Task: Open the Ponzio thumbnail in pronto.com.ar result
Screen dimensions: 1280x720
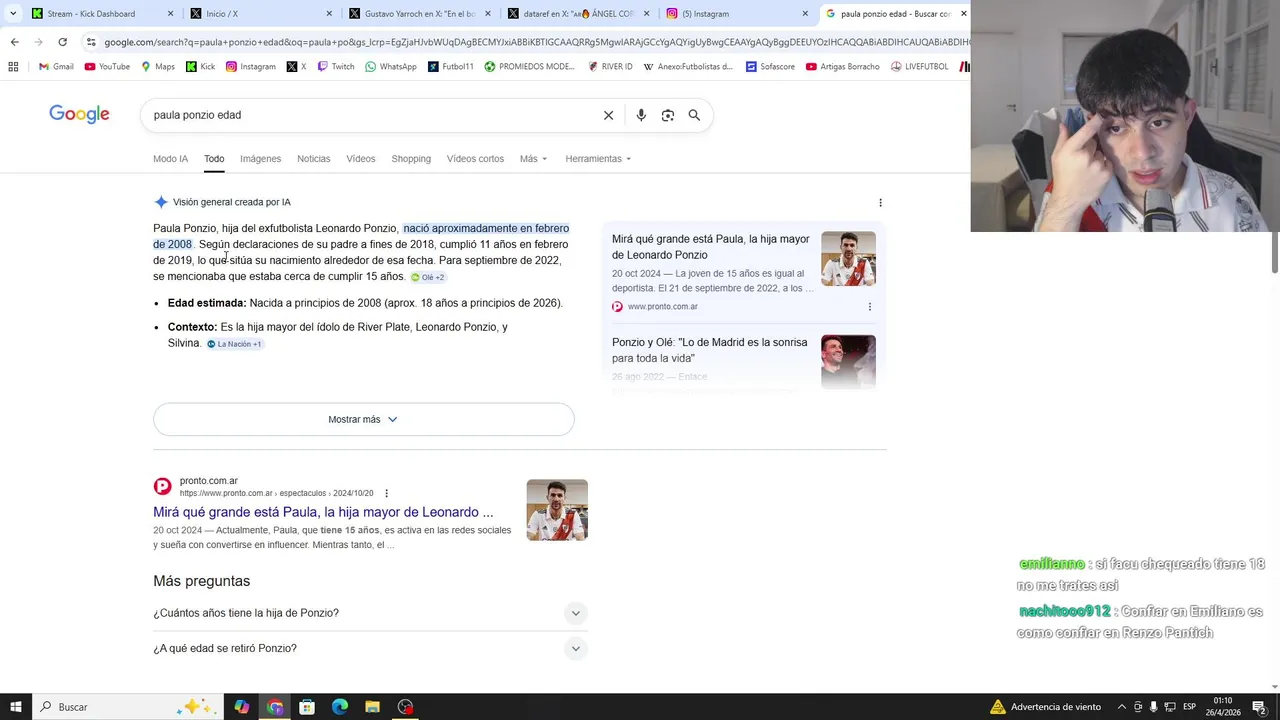Action: (x=557, y=510)
